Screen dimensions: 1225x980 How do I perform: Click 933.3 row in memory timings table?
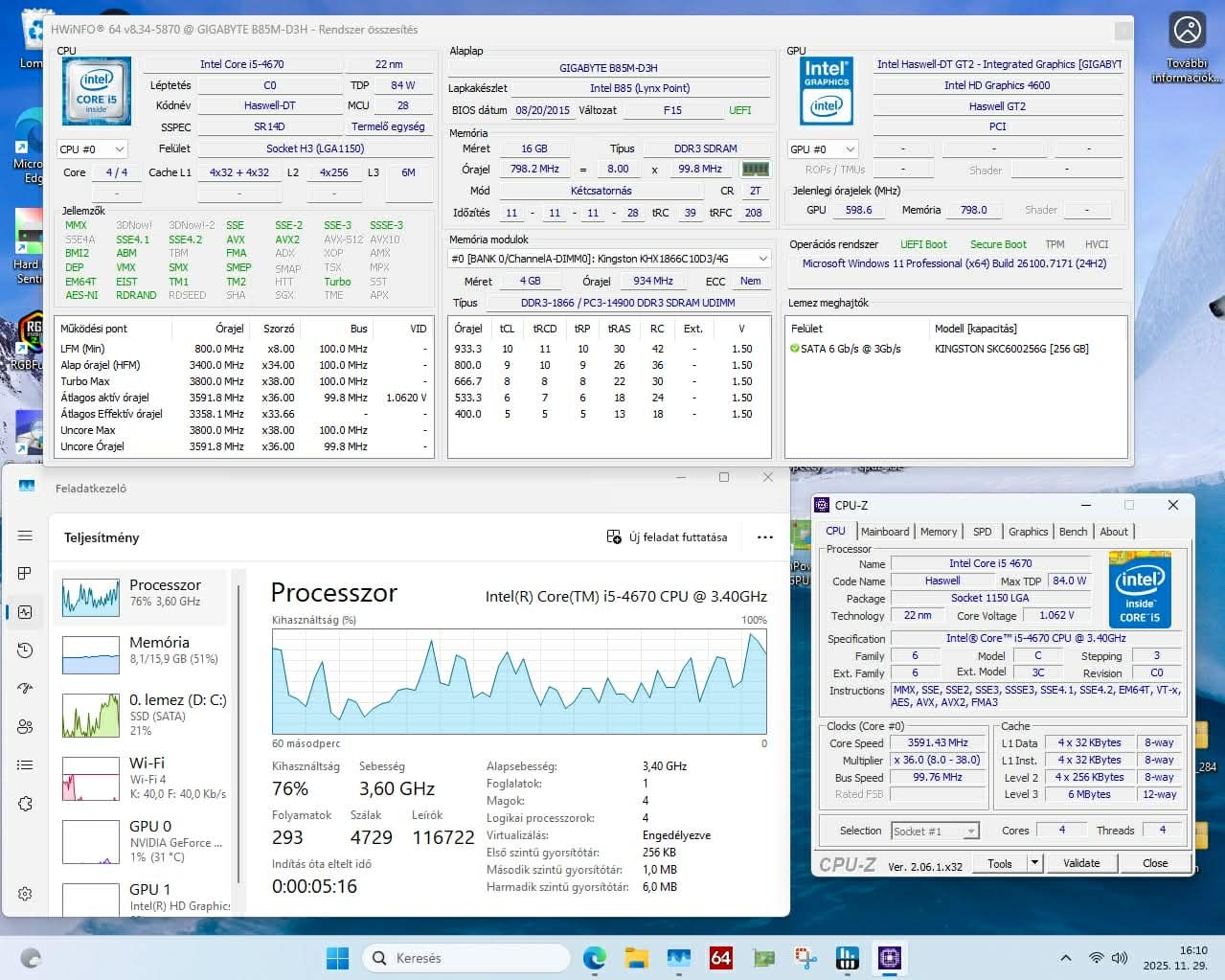[x=608, y=349]
